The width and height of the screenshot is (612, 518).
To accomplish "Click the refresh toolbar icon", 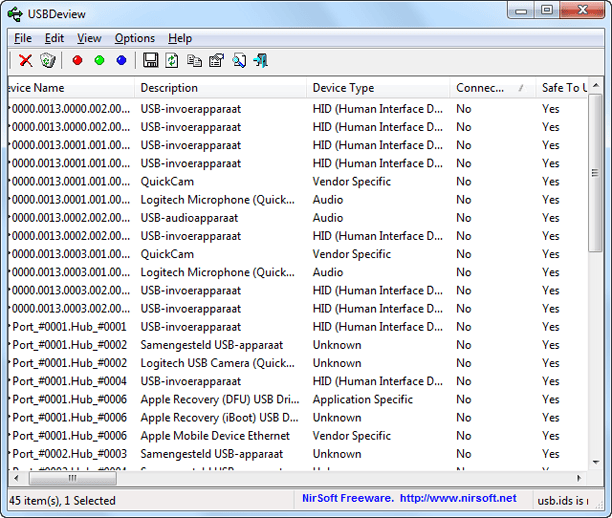I will pos(172,61).
